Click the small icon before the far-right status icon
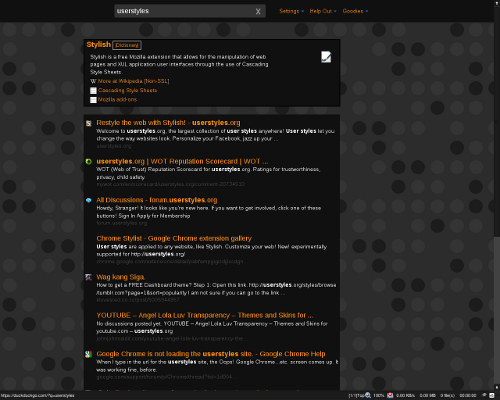The width and height of the screenshot is (500, 400). 484,395
